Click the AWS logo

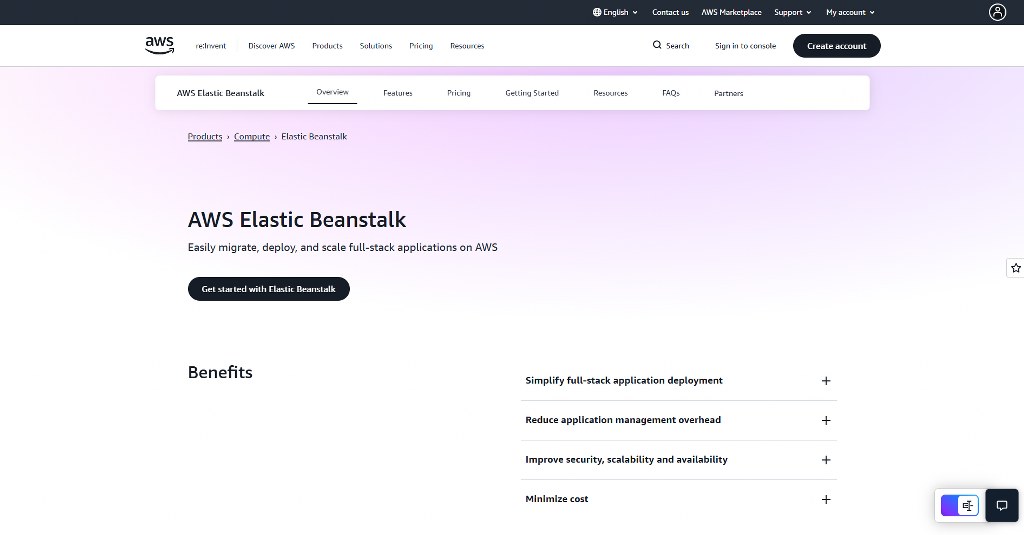(x=159, y=45)
